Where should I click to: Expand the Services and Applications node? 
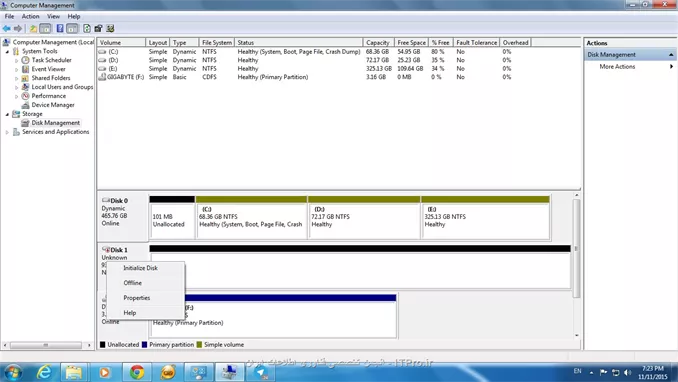pyautogui.click(x=7, y=132)
